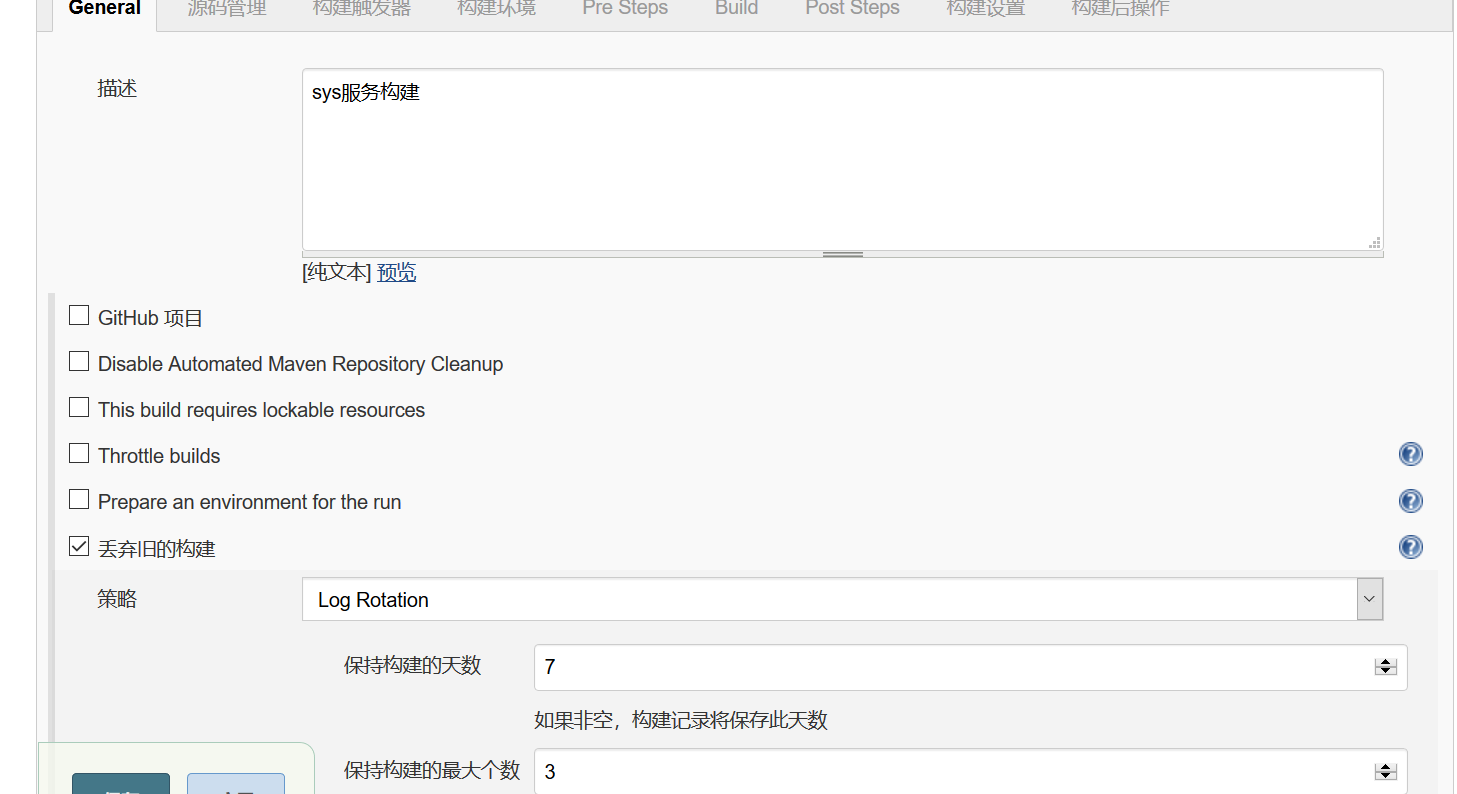This screenshot has height=794, width=1457.
Task: Click the stepper on 保持构建的天数 field
Action: 1385,666
